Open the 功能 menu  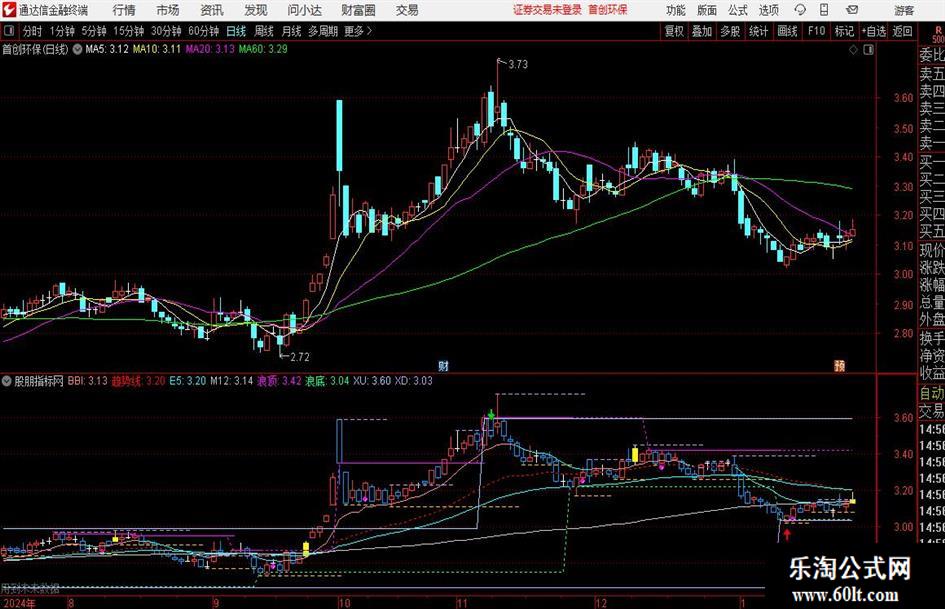676,10
